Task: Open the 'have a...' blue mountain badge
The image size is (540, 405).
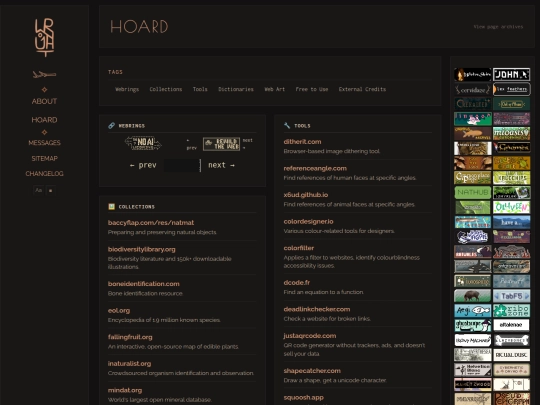Action: coord(511,222)
